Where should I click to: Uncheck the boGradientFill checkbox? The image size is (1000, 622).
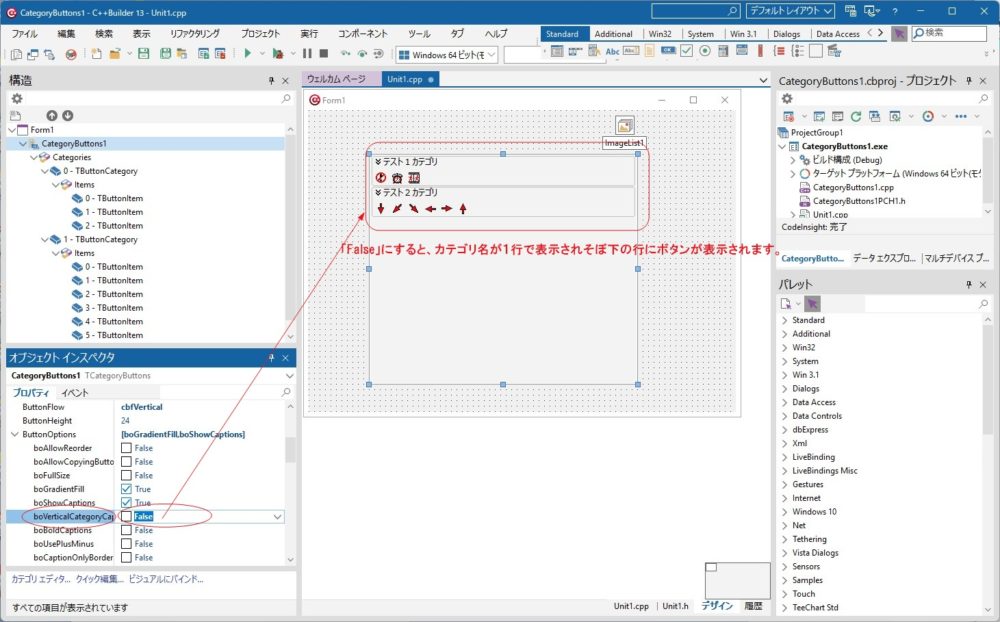point(126,489)
